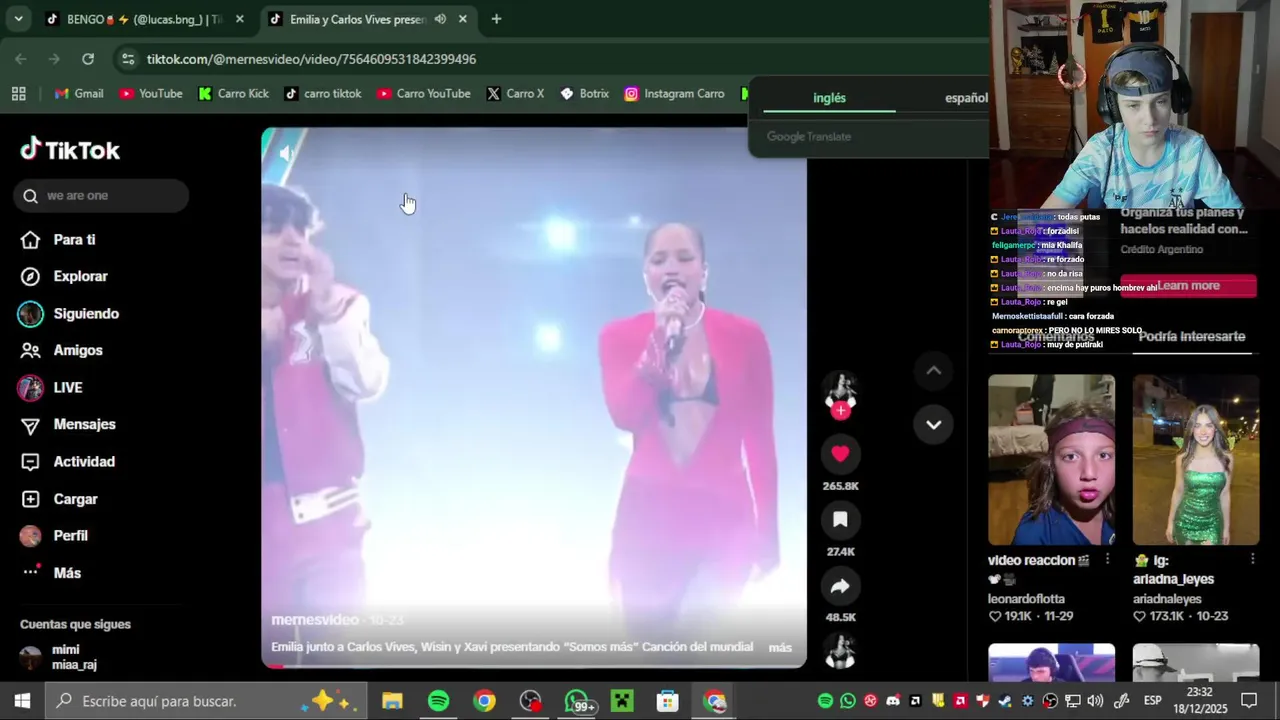Open Cargar to upload a video

(x=75, y=499)
